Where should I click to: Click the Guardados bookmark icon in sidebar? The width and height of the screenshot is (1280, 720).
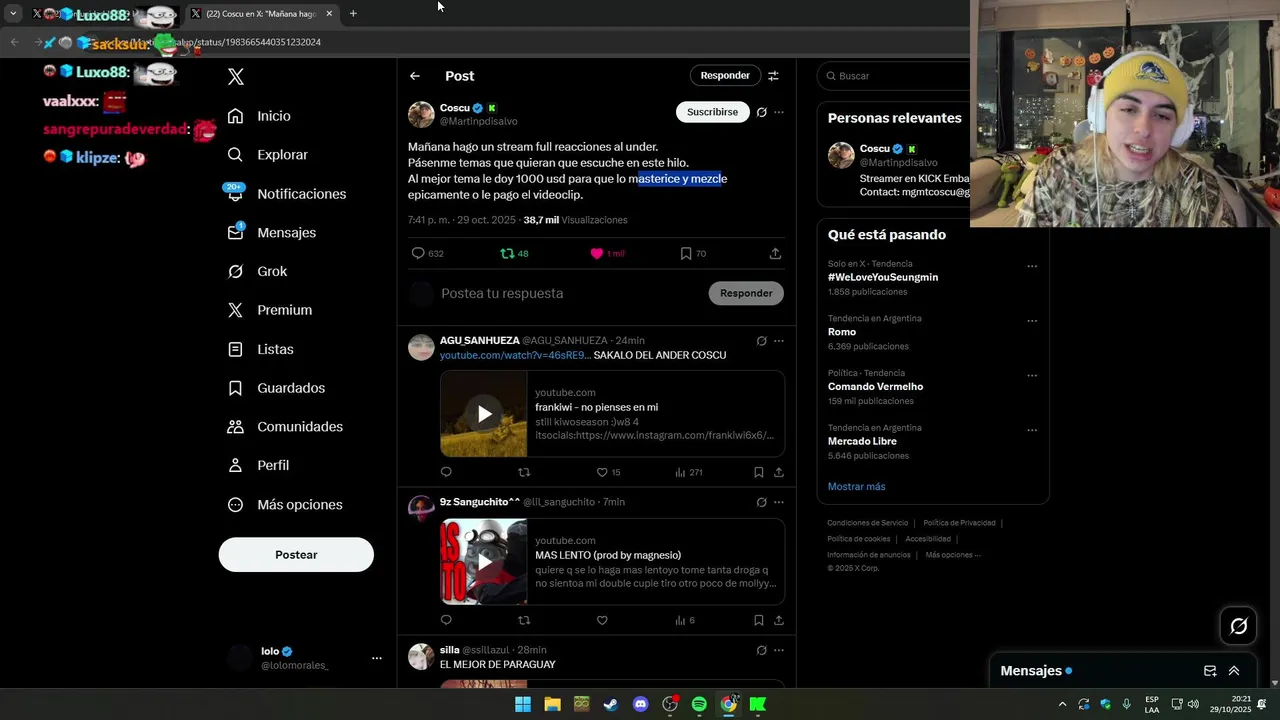[235, 388]
